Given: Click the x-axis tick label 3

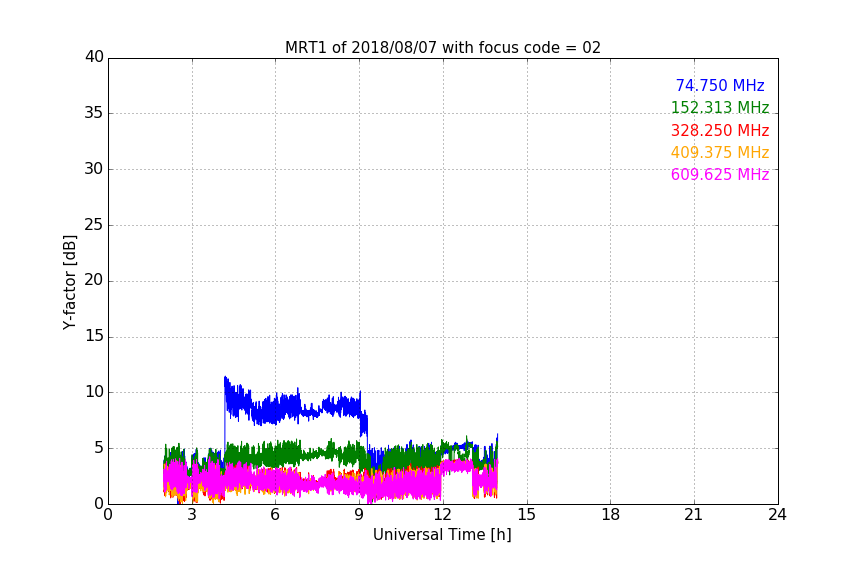Looking at the screenshot, I should point(192,515).
